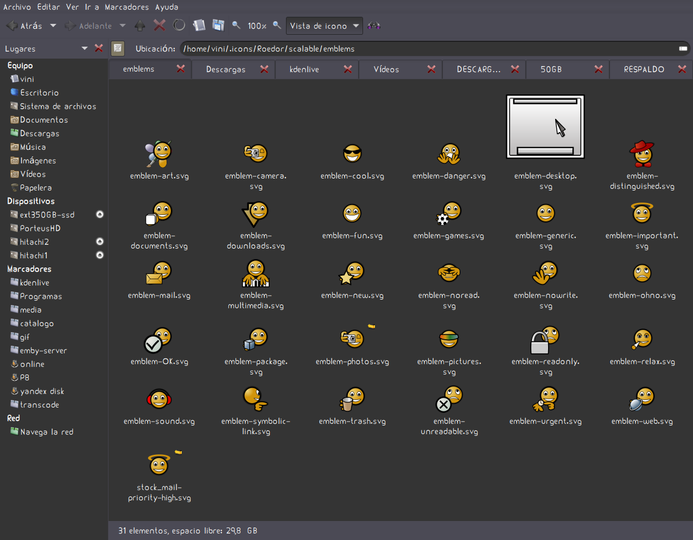This screenshot has width=693, height=540.
Task: Click the red X stop loading icon
Action: pyautogui.click(x=160, y=25)
